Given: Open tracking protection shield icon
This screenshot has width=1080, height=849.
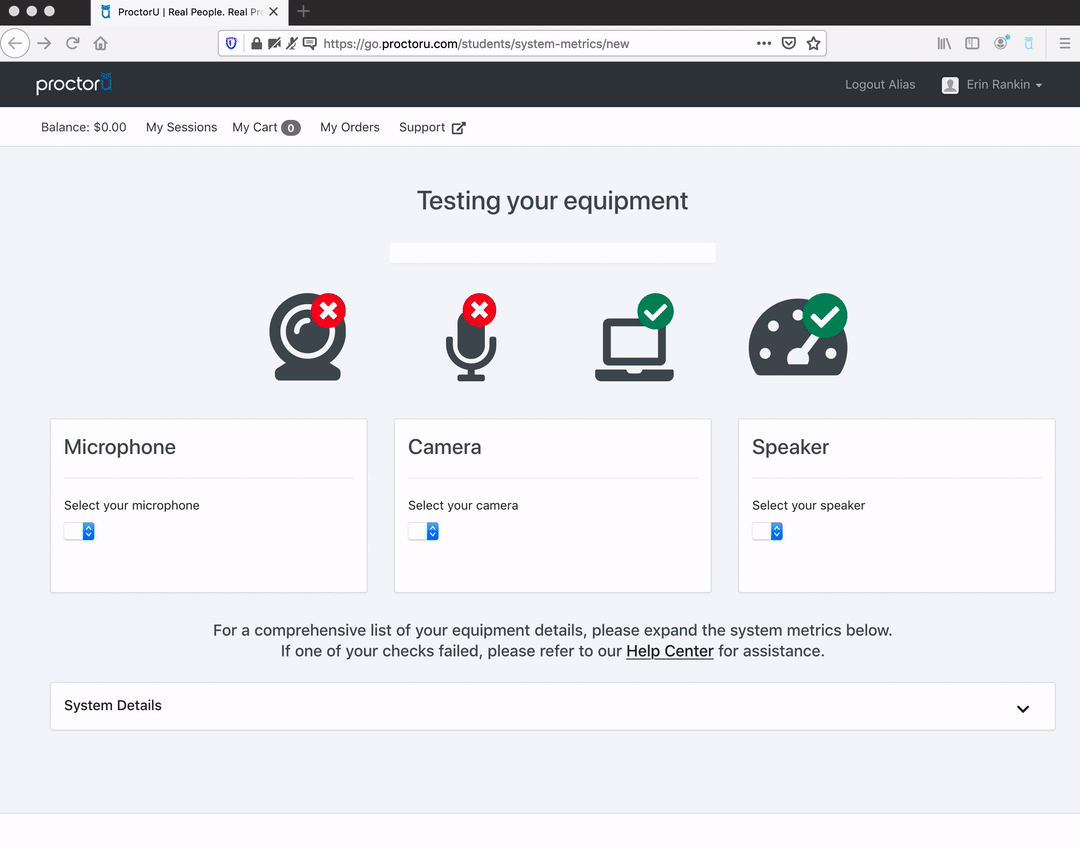Looking at the screenshot, I should [231, 43].
